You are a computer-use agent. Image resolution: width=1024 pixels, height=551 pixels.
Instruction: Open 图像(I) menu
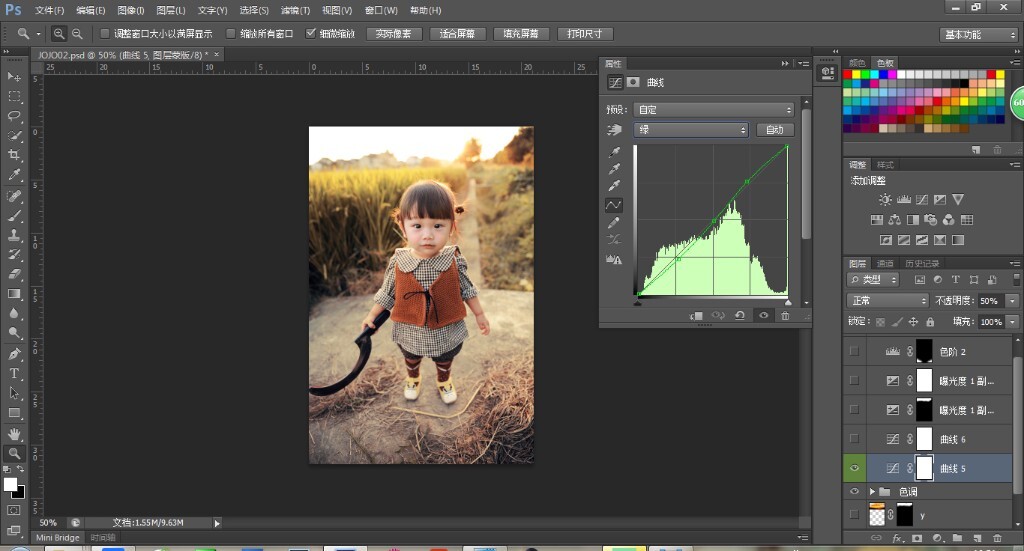pos(131,10)
